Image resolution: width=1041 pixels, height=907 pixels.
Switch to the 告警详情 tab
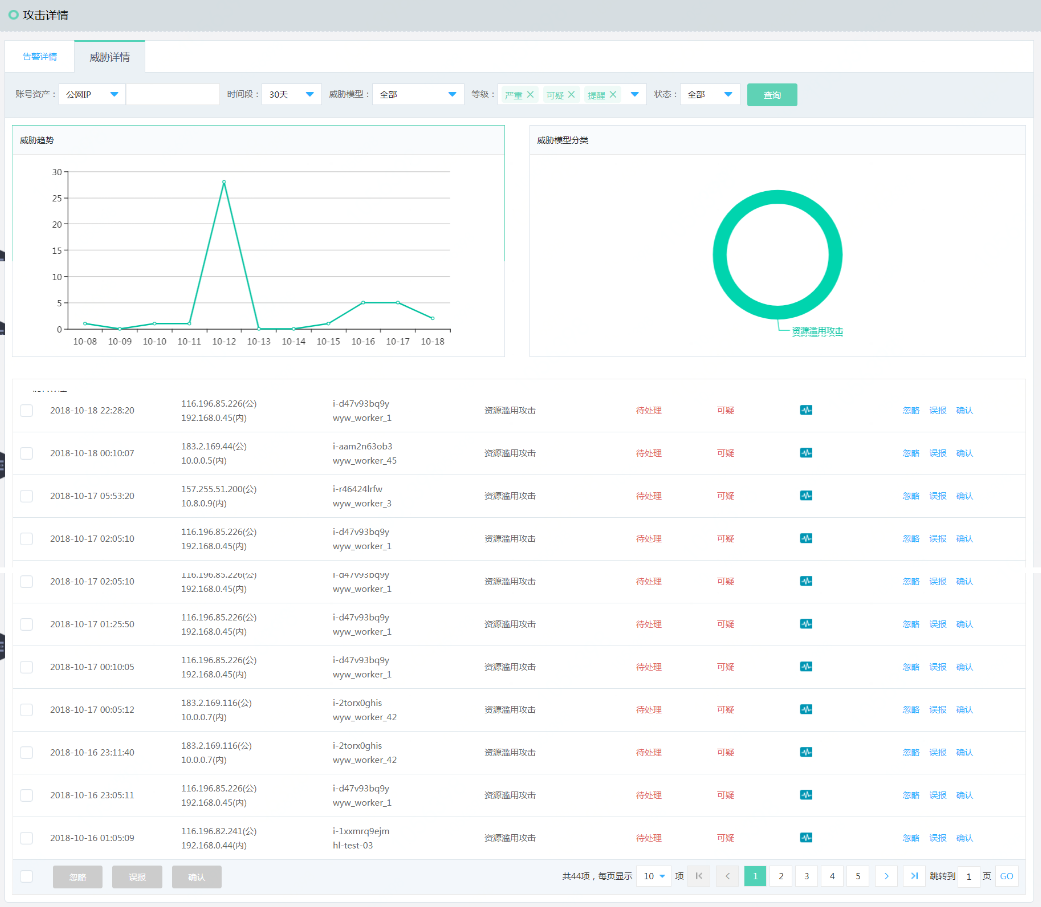click(40, 57)
